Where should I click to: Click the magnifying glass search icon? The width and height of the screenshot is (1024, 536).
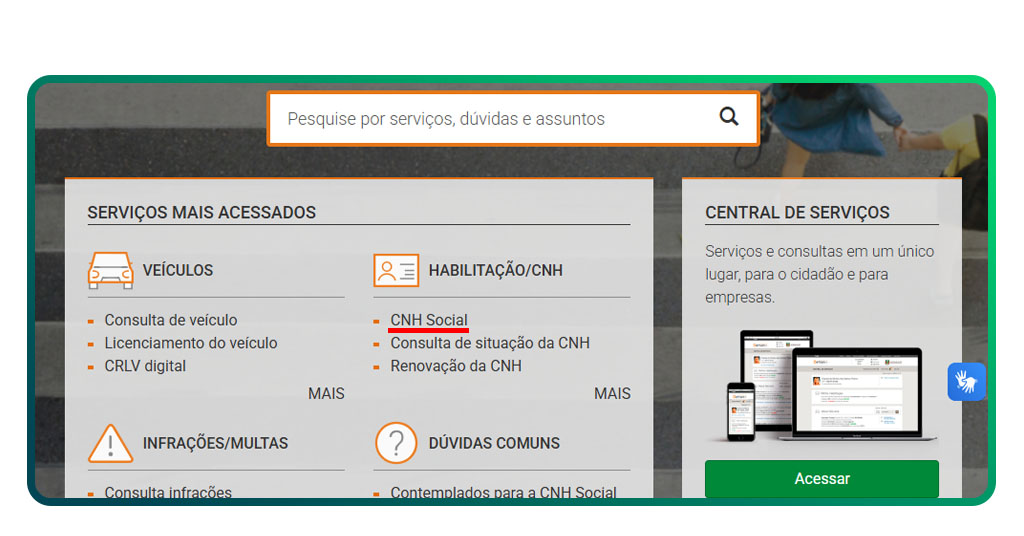click(729, 117)
